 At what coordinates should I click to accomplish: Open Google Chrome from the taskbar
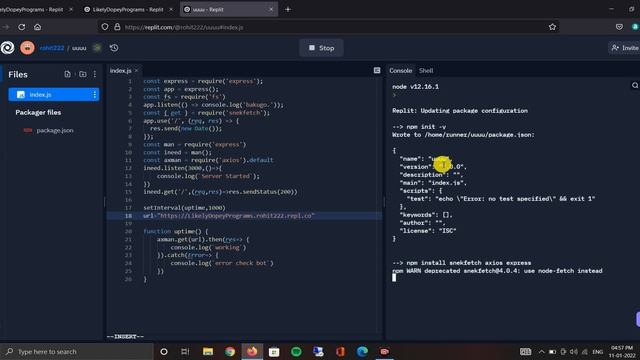point(230,351)
